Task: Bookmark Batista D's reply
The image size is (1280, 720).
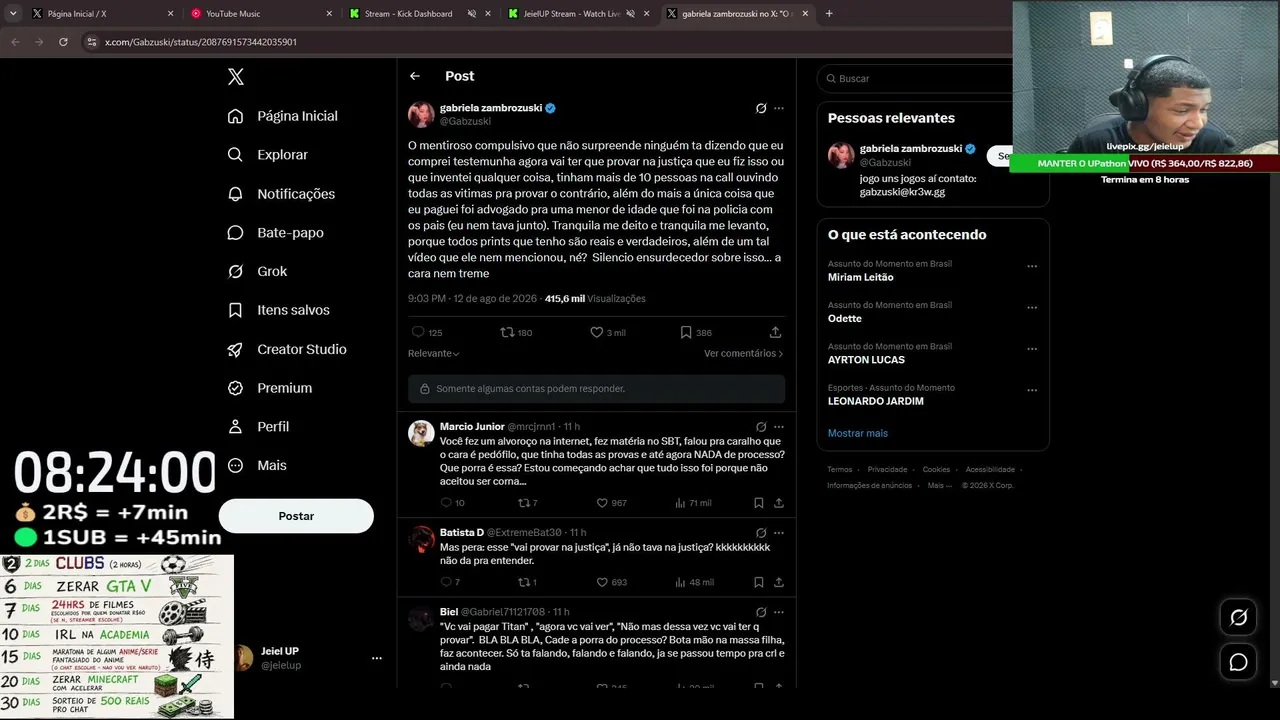Action: (759, 582)
